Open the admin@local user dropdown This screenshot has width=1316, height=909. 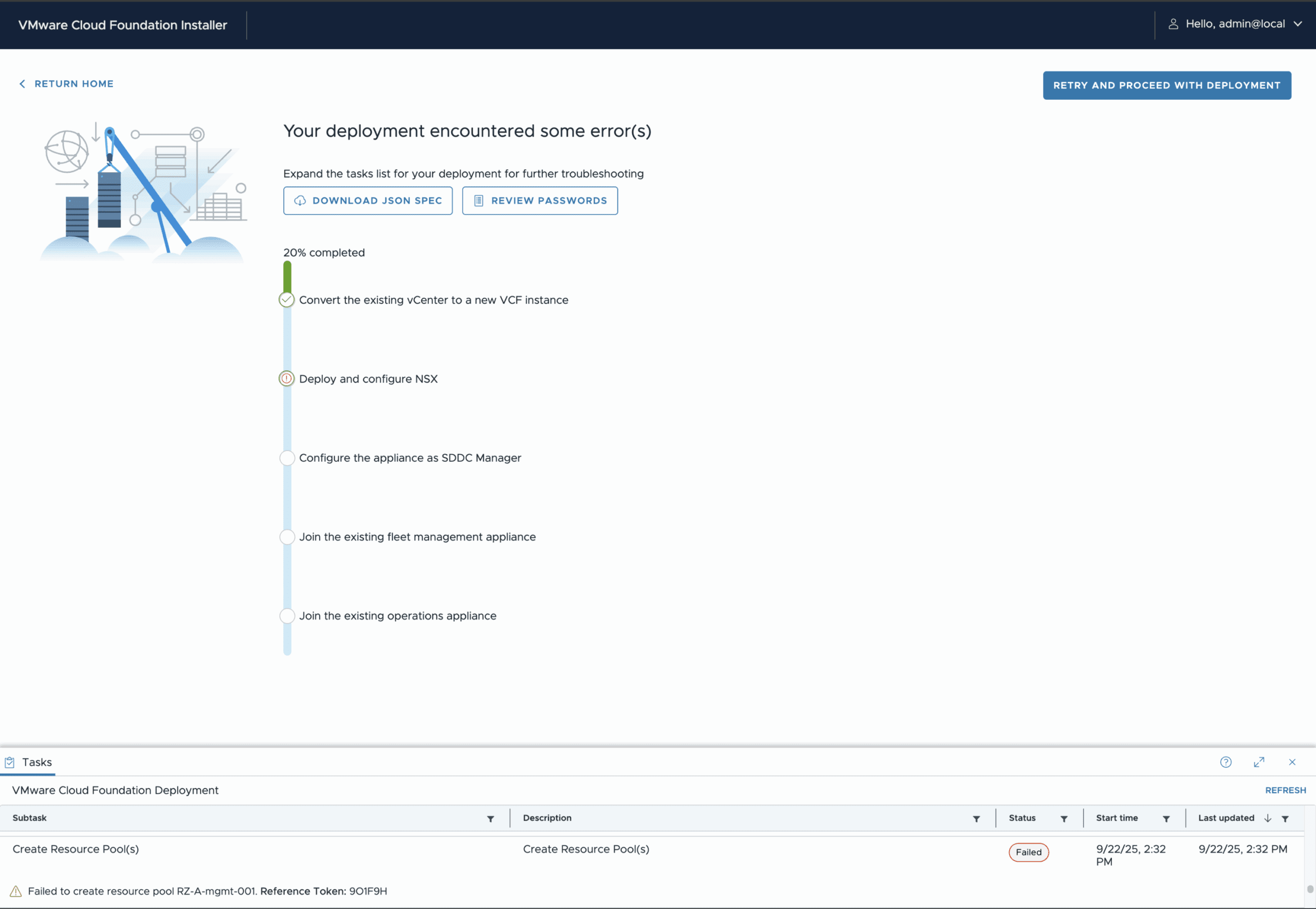(x=1235, y=24)
